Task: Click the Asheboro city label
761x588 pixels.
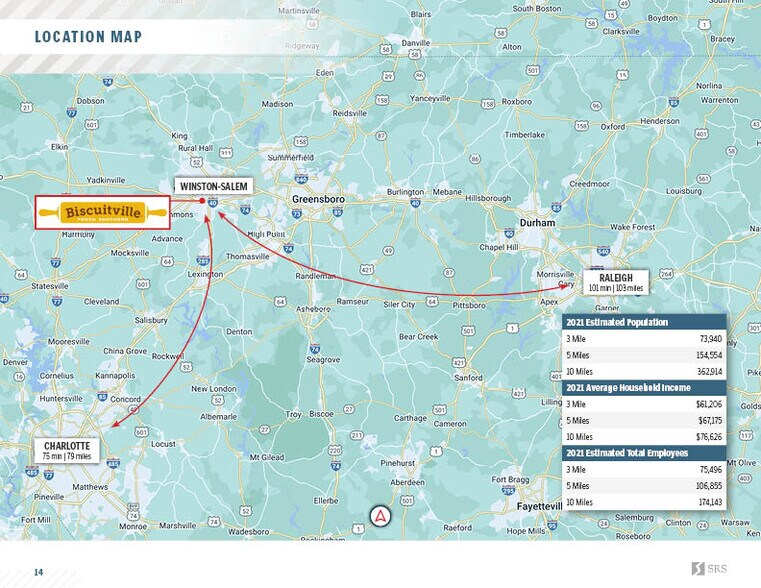Action: (313, 309)
